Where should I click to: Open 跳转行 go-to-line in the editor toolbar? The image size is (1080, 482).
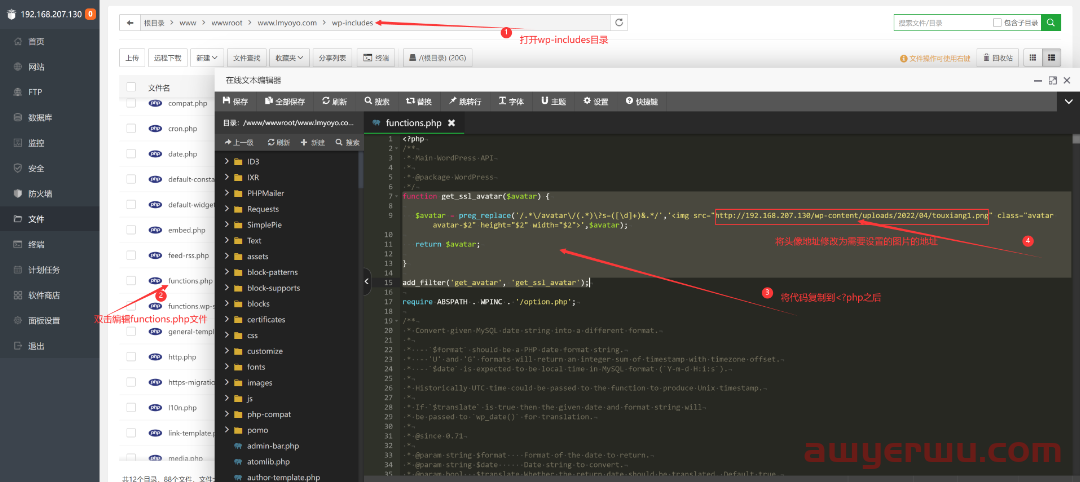click(465, 101)
